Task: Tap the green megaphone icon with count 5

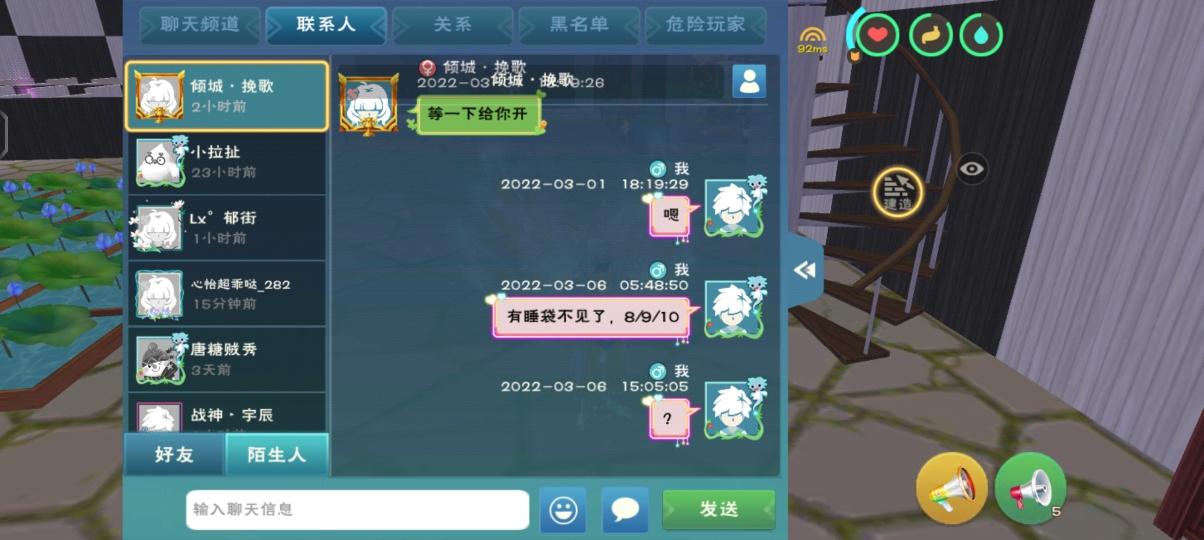Action: (x=1030, y=489)
